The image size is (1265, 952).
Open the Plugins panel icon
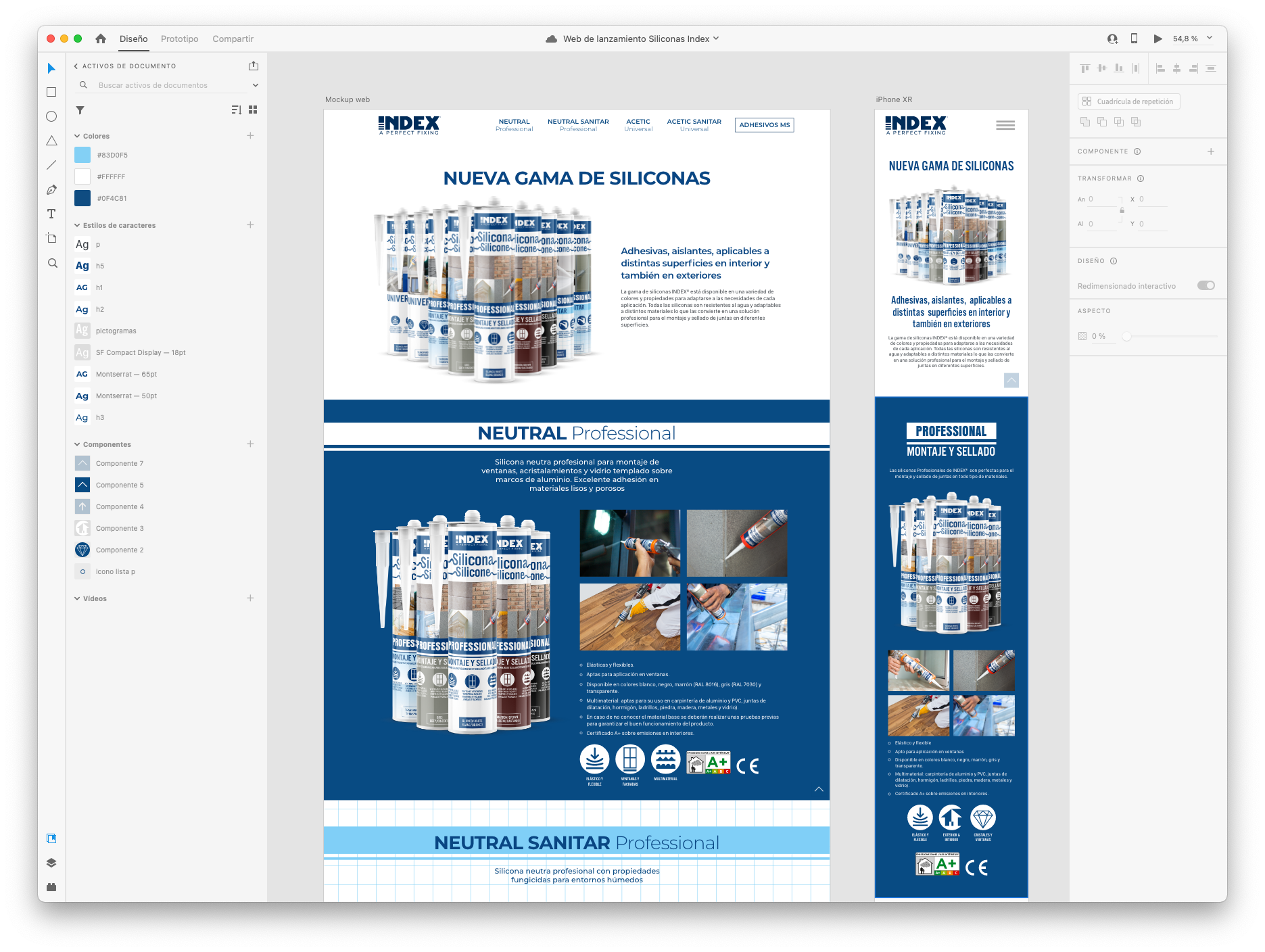point(51,887)
